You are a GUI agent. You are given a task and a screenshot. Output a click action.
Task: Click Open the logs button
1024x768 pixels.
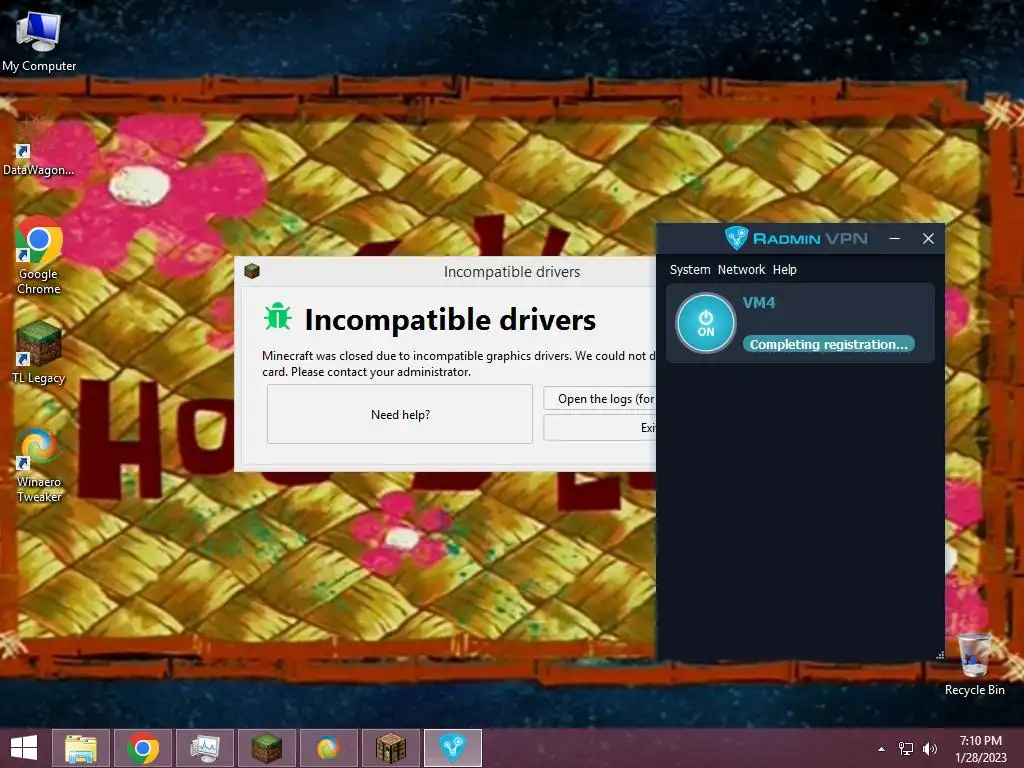tap(600, 398)
